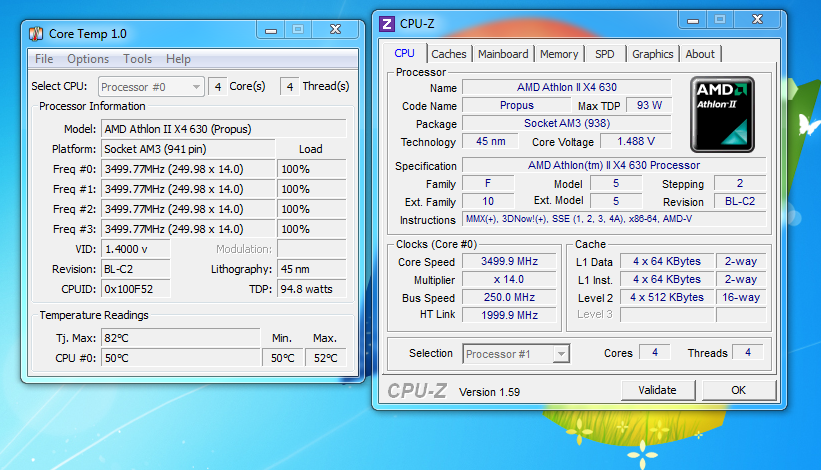
Task: Click the Core Speed 3499.9 MHz value
Action: pos(509,261)
